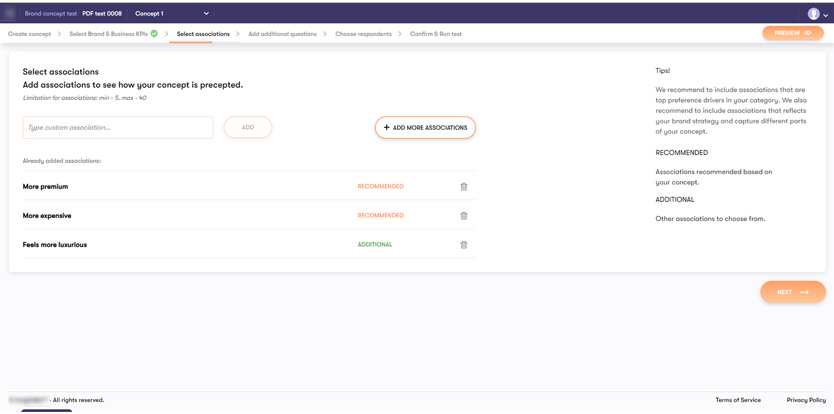Click Add More Associations button
The height and width of the screenshot is (414, 834).
tap(425, 128)
